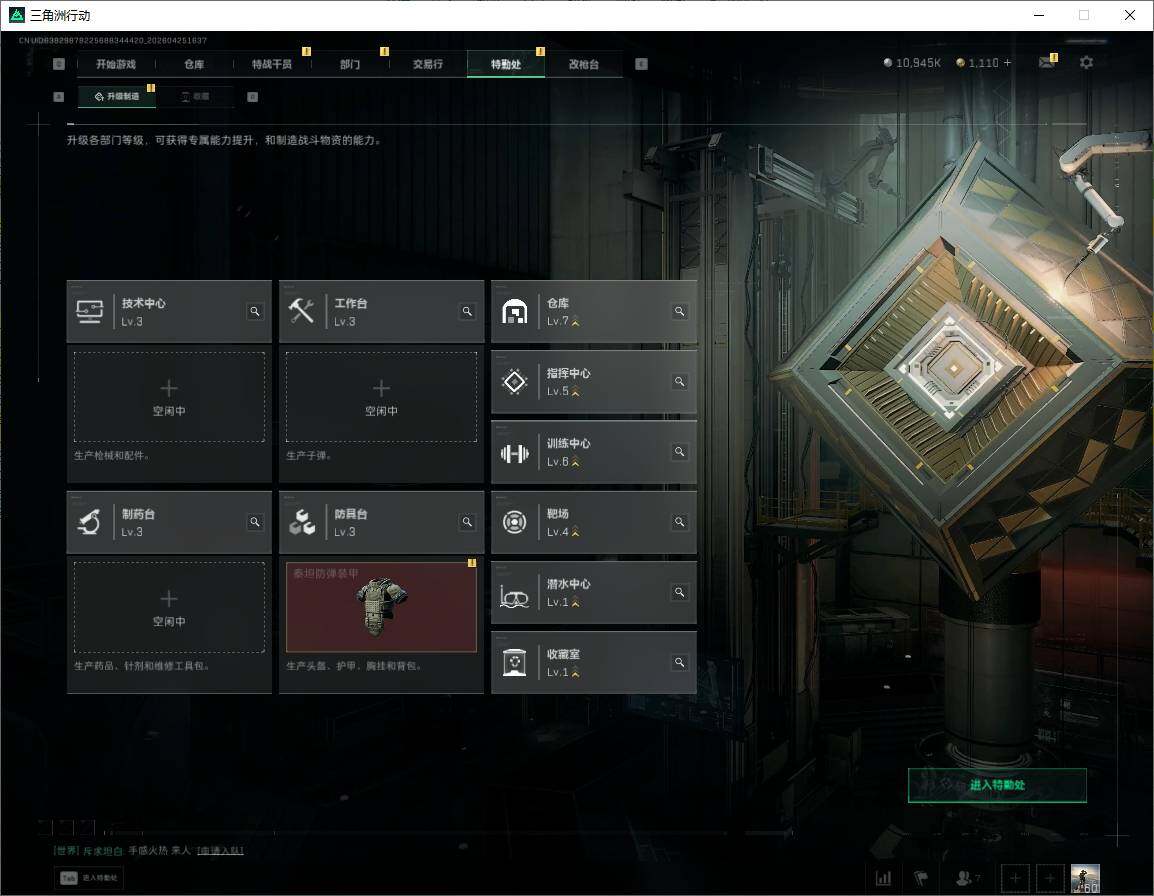Image resolution: width=1154 pixels, height=896 pixels.
Task: Open the mail envelope icon
Action: (x=1047, y=63)
